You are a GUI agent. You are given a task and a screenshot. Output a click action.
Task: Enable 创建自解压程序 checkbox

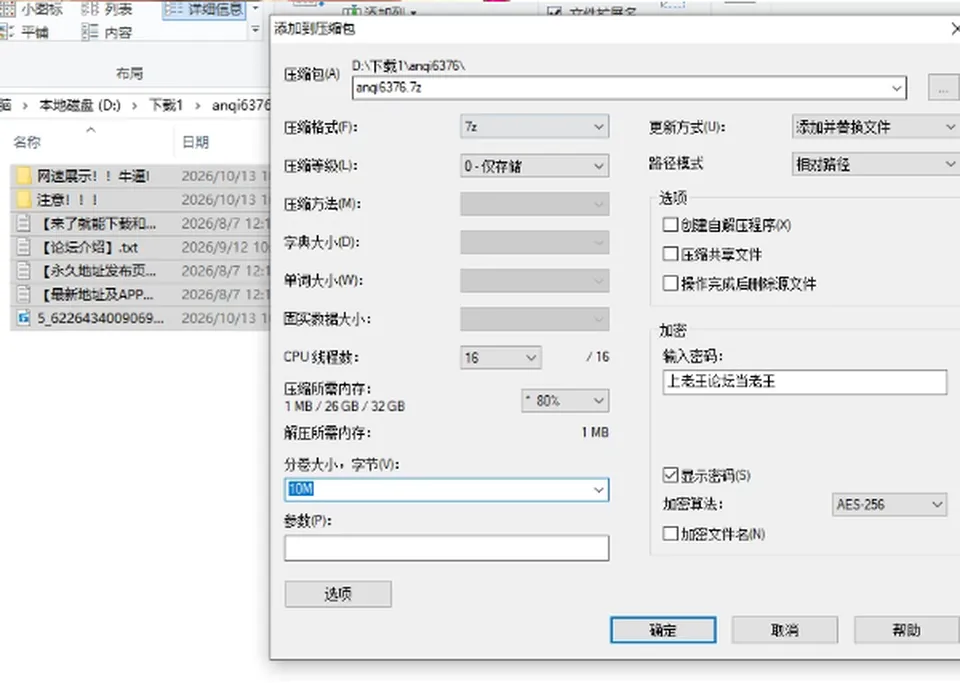pos(670,225)
